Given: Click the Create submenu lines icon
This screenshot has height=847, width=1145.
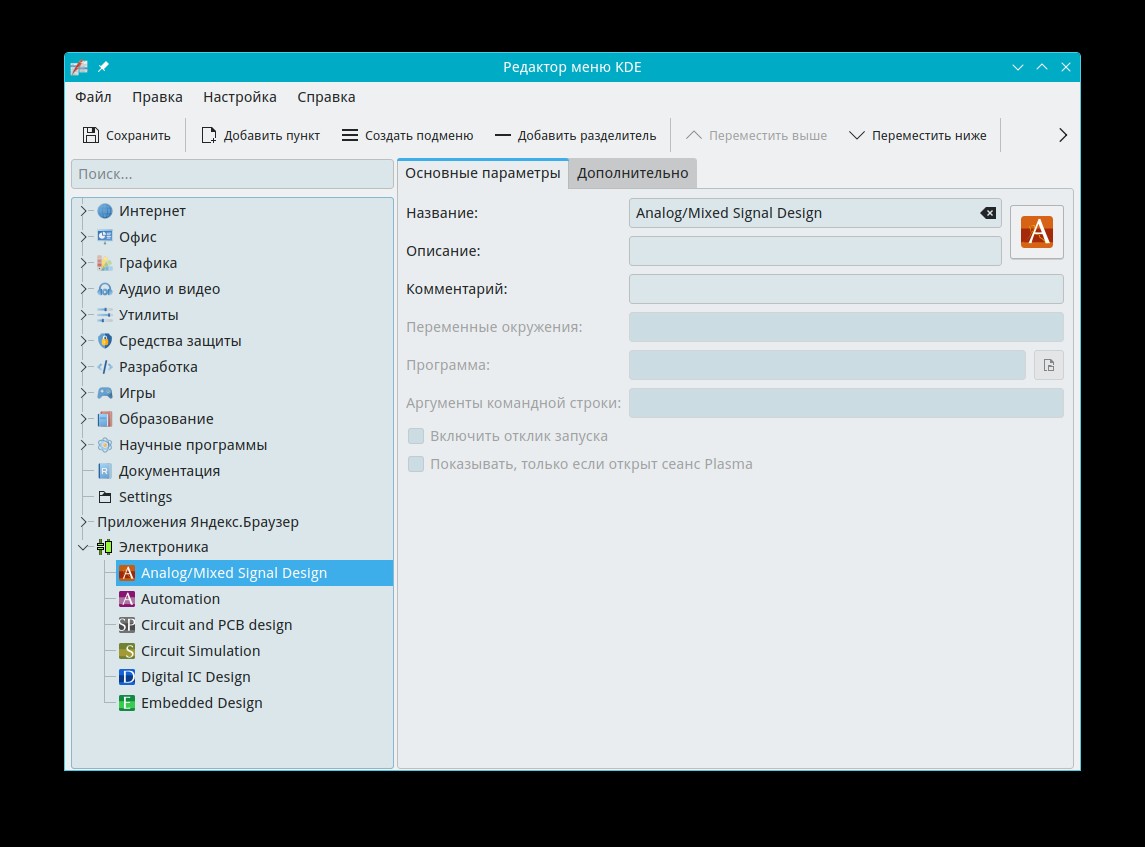Looking at the screenshot, I should 350,135.
